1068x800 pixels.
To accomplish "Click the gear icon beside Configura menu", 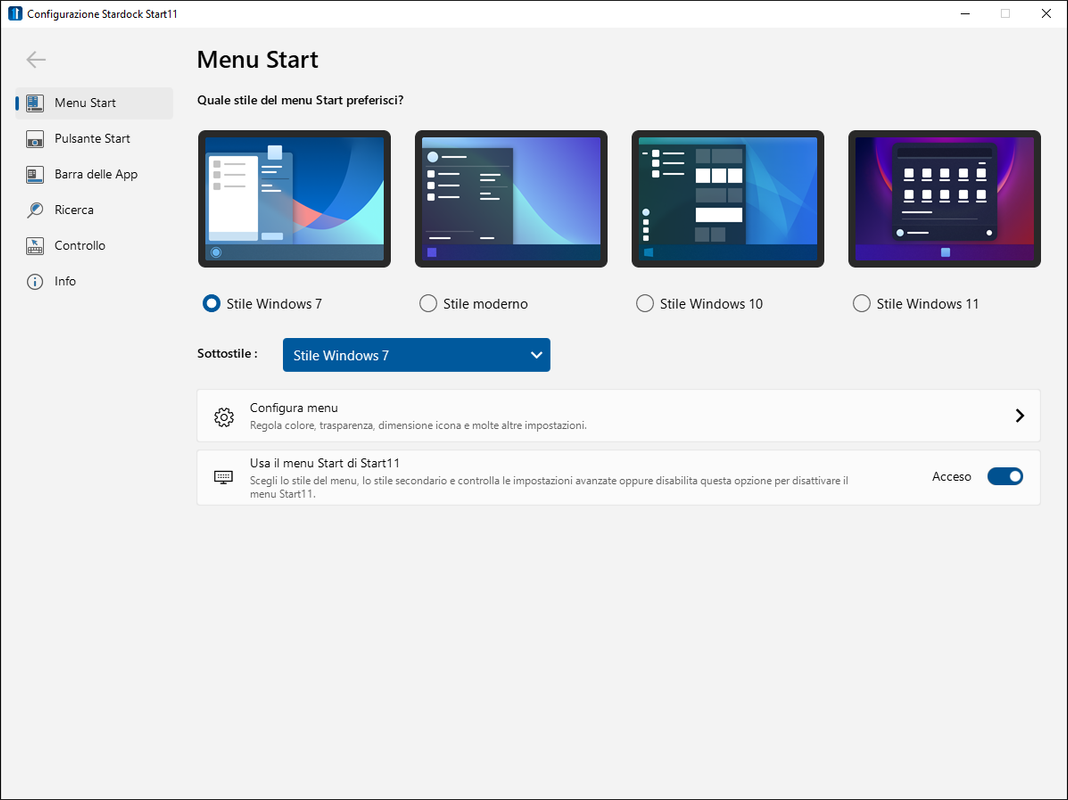I will tap(223, 417).
